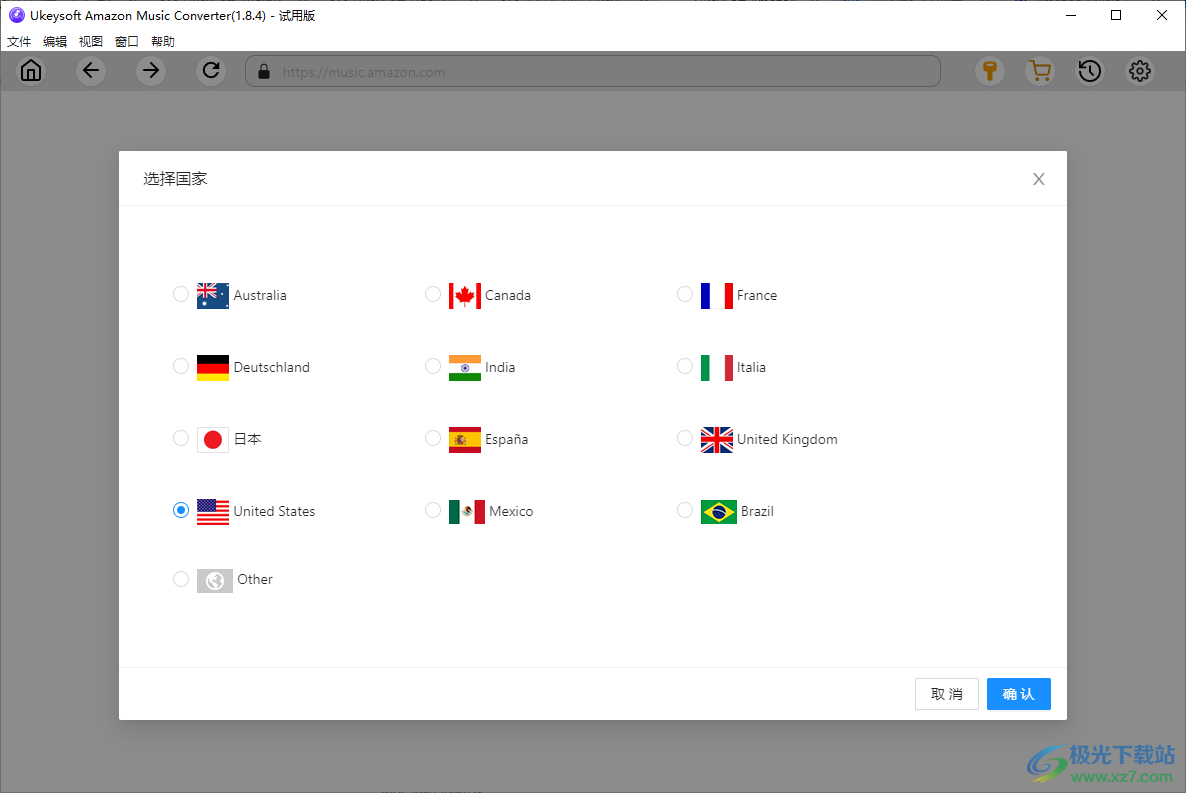The image size is (1186, 793).
Task: Click the India flag icon
Action: tap(464, 368)
